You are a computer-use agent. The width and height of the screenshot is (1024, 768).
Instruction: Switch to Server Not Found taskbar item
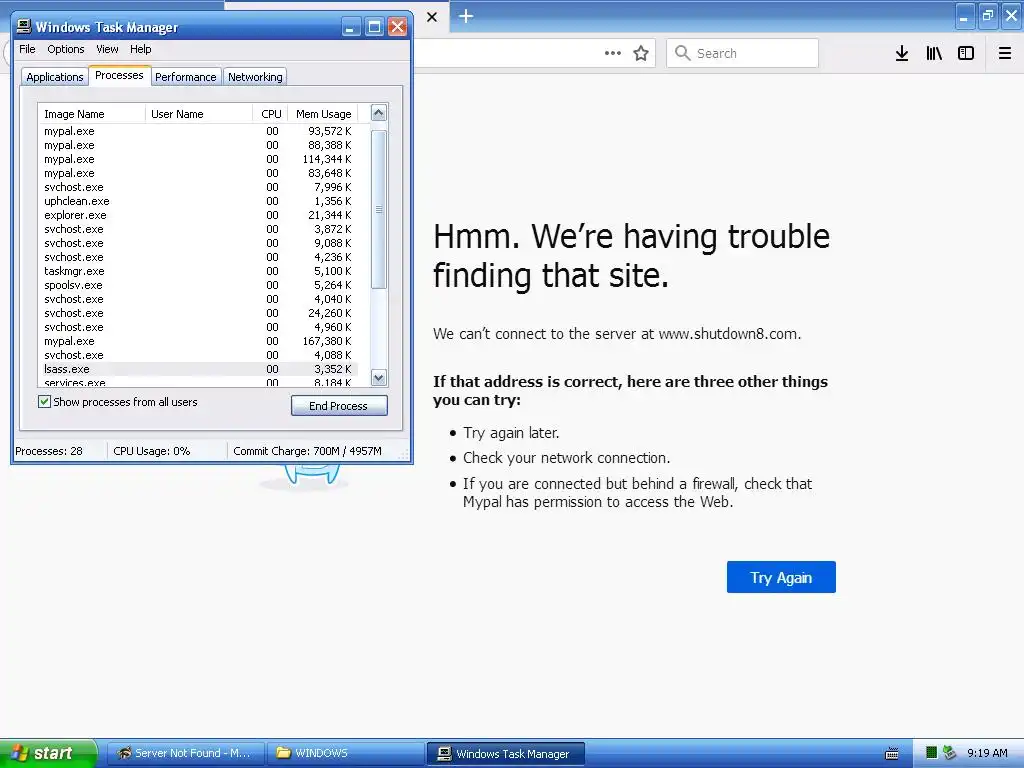(185, 753)
